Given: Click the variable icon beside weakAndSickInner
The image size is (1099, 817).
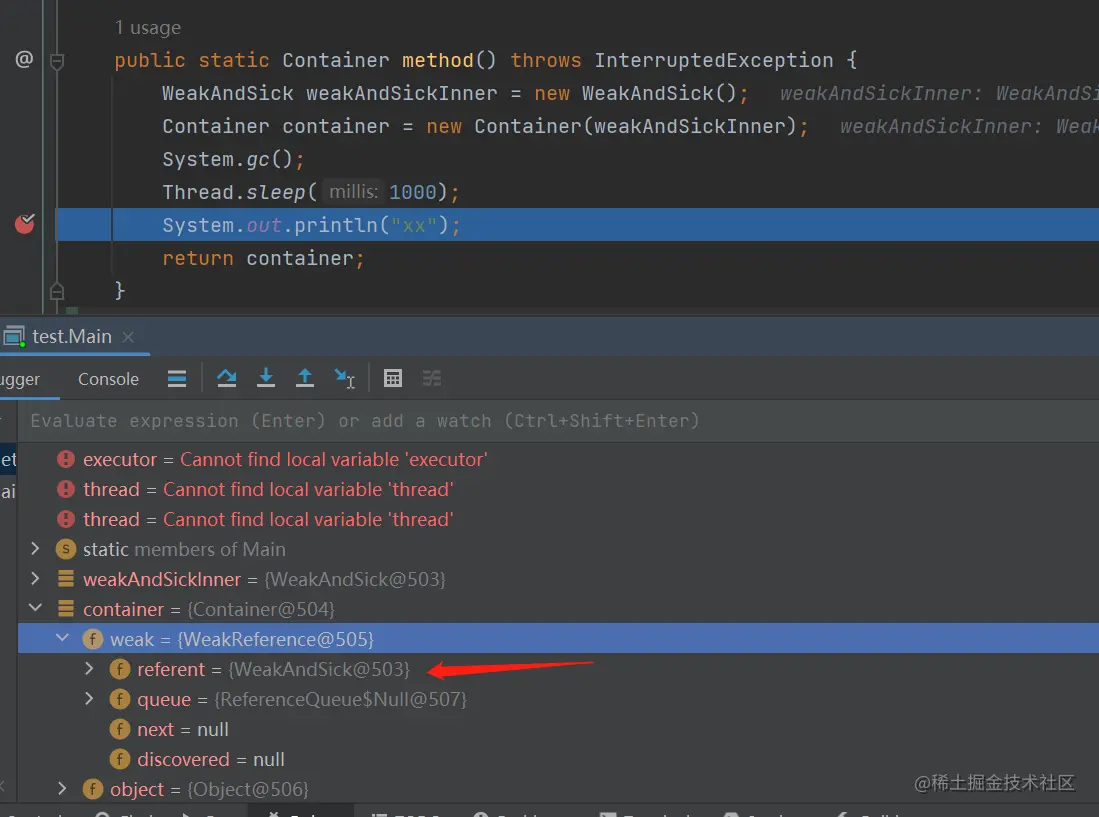Looking at the screenshot, I should (66, 579).
